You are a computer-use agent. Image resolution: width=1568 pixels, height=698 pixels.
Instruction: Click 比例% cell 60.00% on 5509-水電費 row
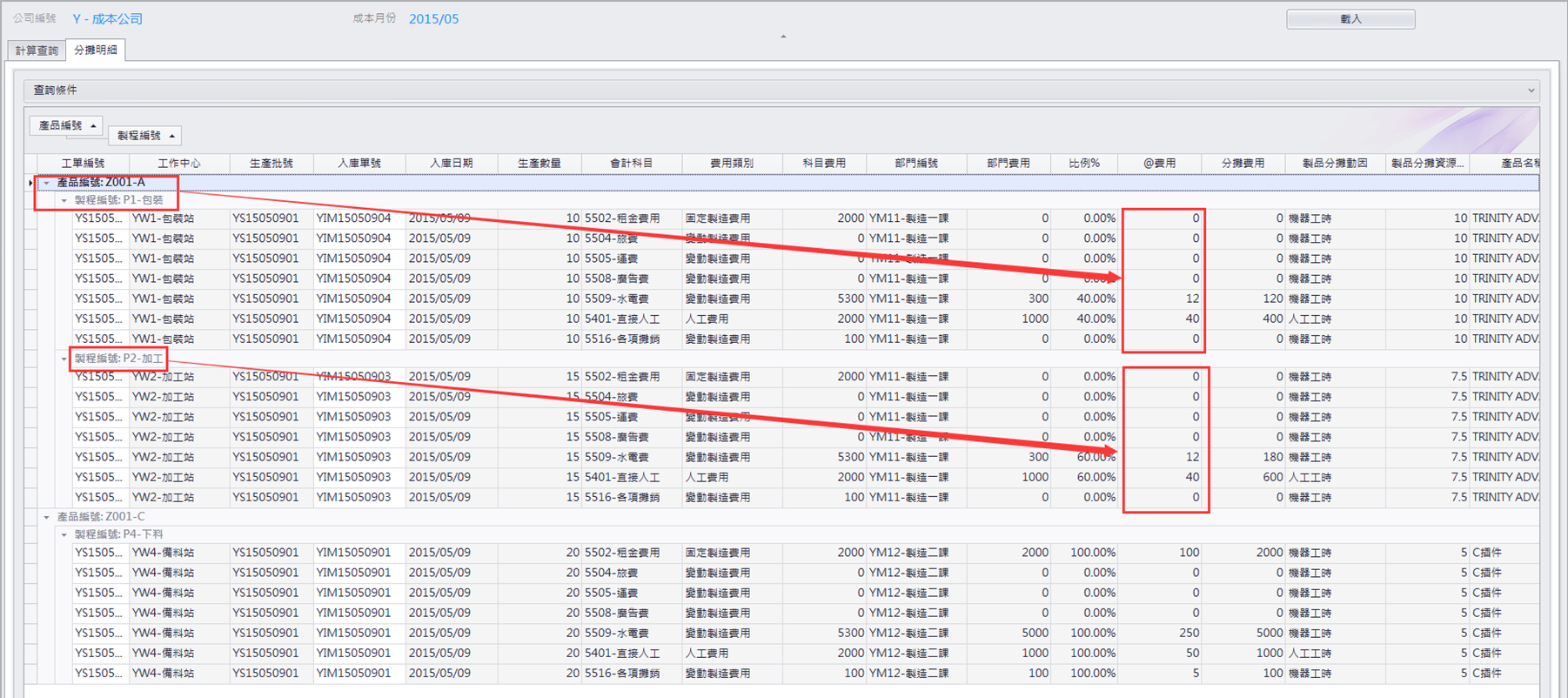tap(1083, 457)
